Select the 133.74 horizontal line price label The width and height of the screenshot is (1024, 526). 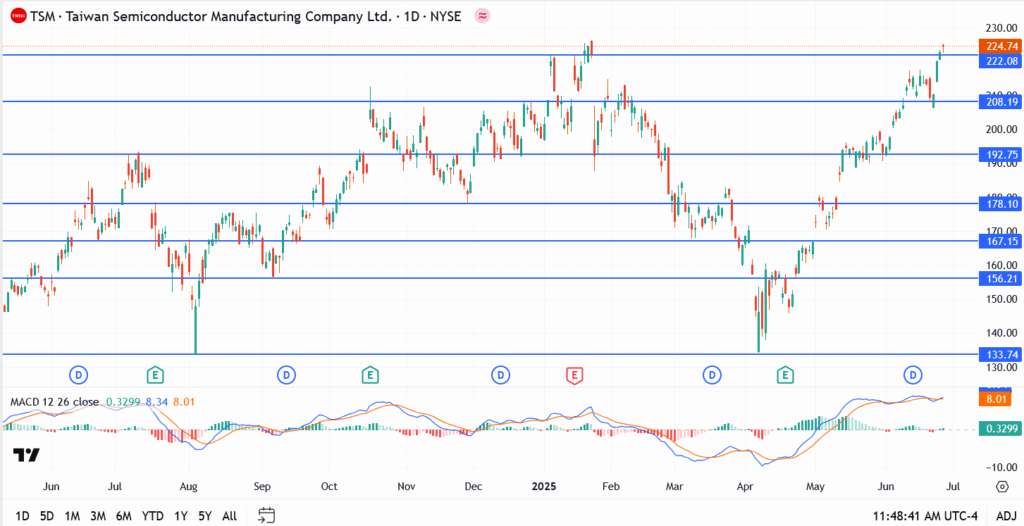coord(999,354)
